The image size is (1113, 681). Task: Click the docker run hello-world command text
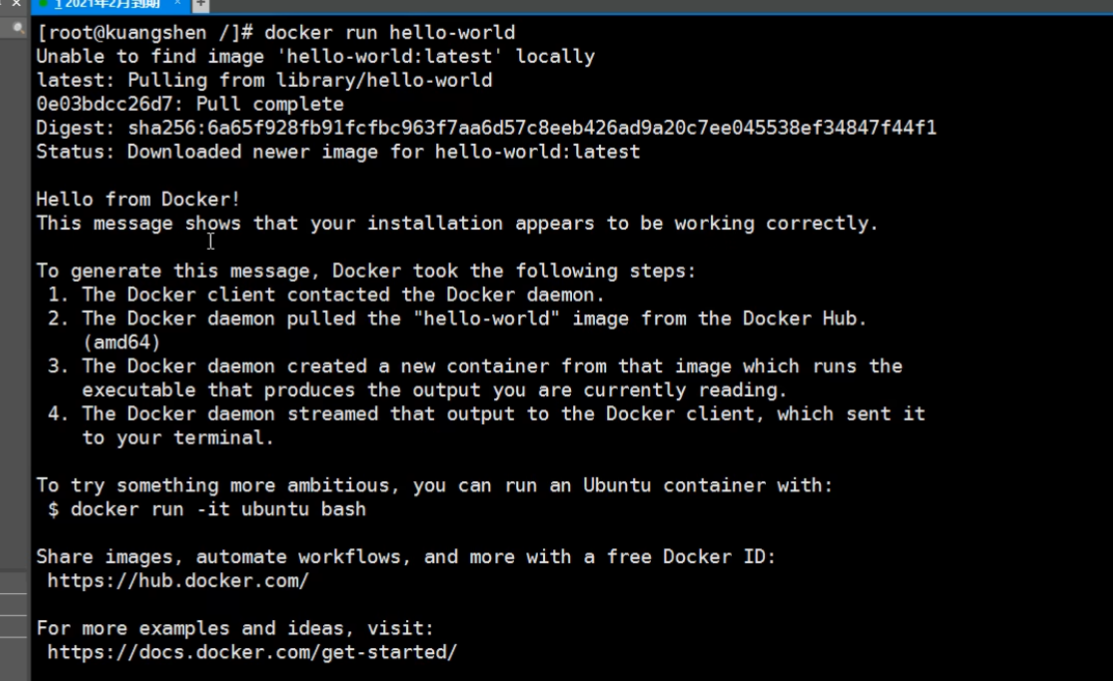pyautogui.click(x=390, y=33)
